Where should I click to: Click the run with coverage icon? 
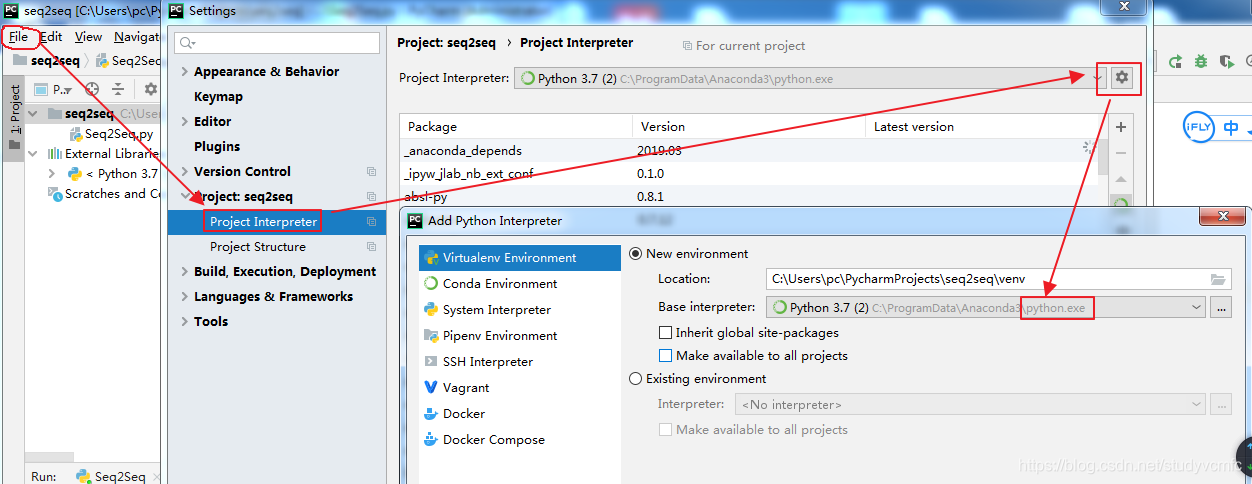coord(1227,62)
